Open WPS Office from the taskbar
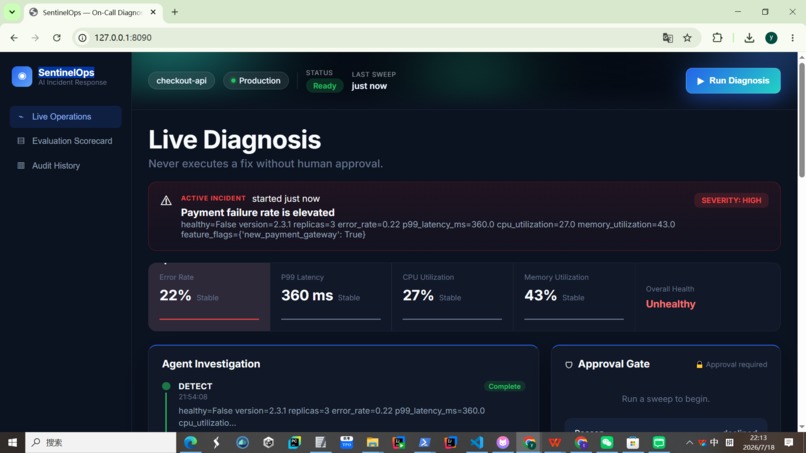Image resolution: width=806 pixels, height=453 pixels. point(555,442)
